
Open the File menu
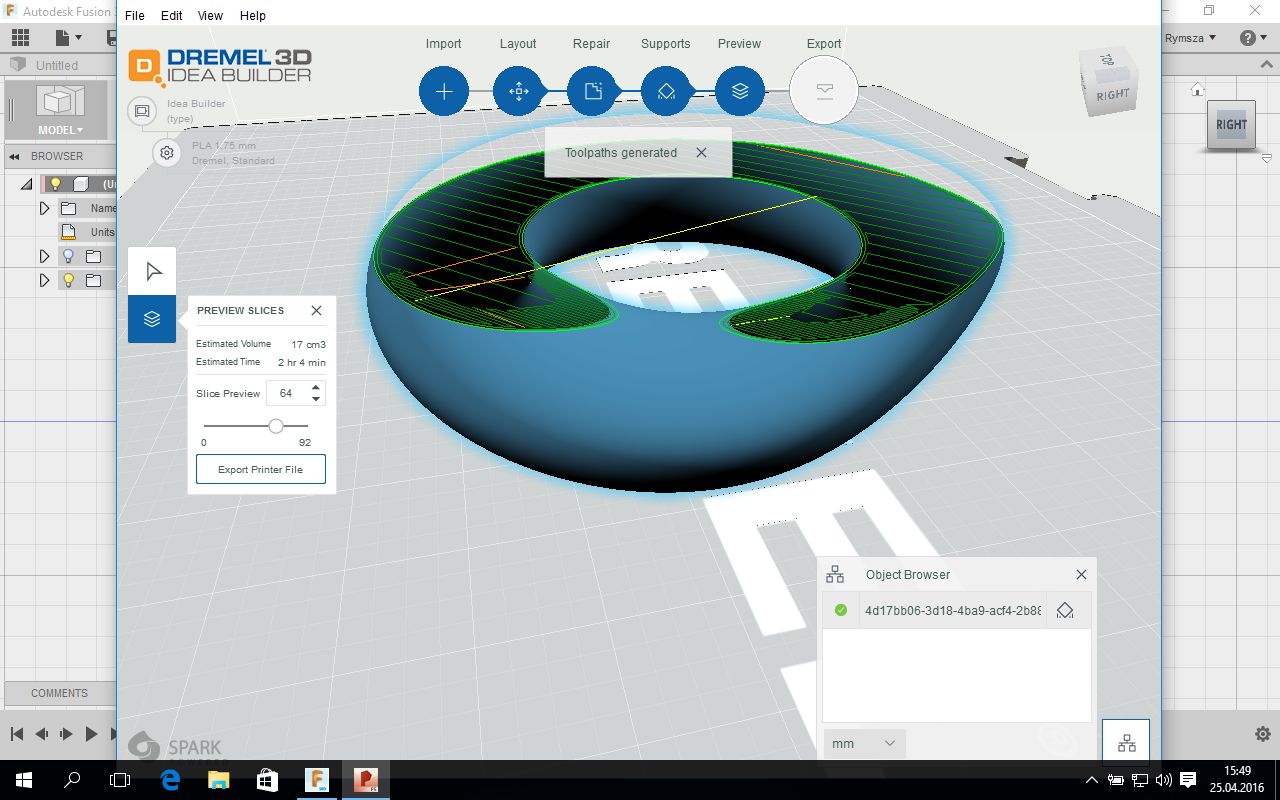coord(134,16)
